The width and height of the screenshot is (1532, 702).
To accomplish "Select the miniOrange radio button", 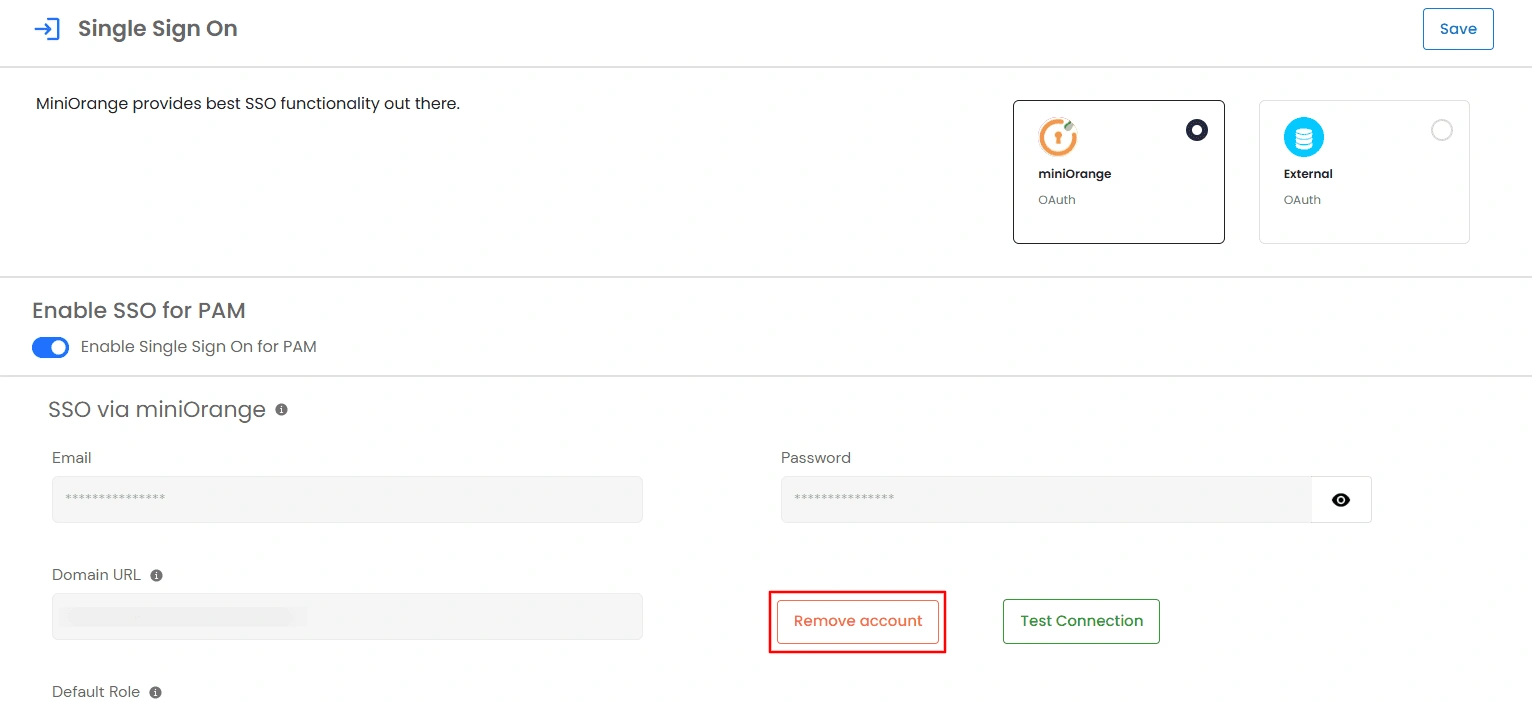I will click(x=1197, y=130).
